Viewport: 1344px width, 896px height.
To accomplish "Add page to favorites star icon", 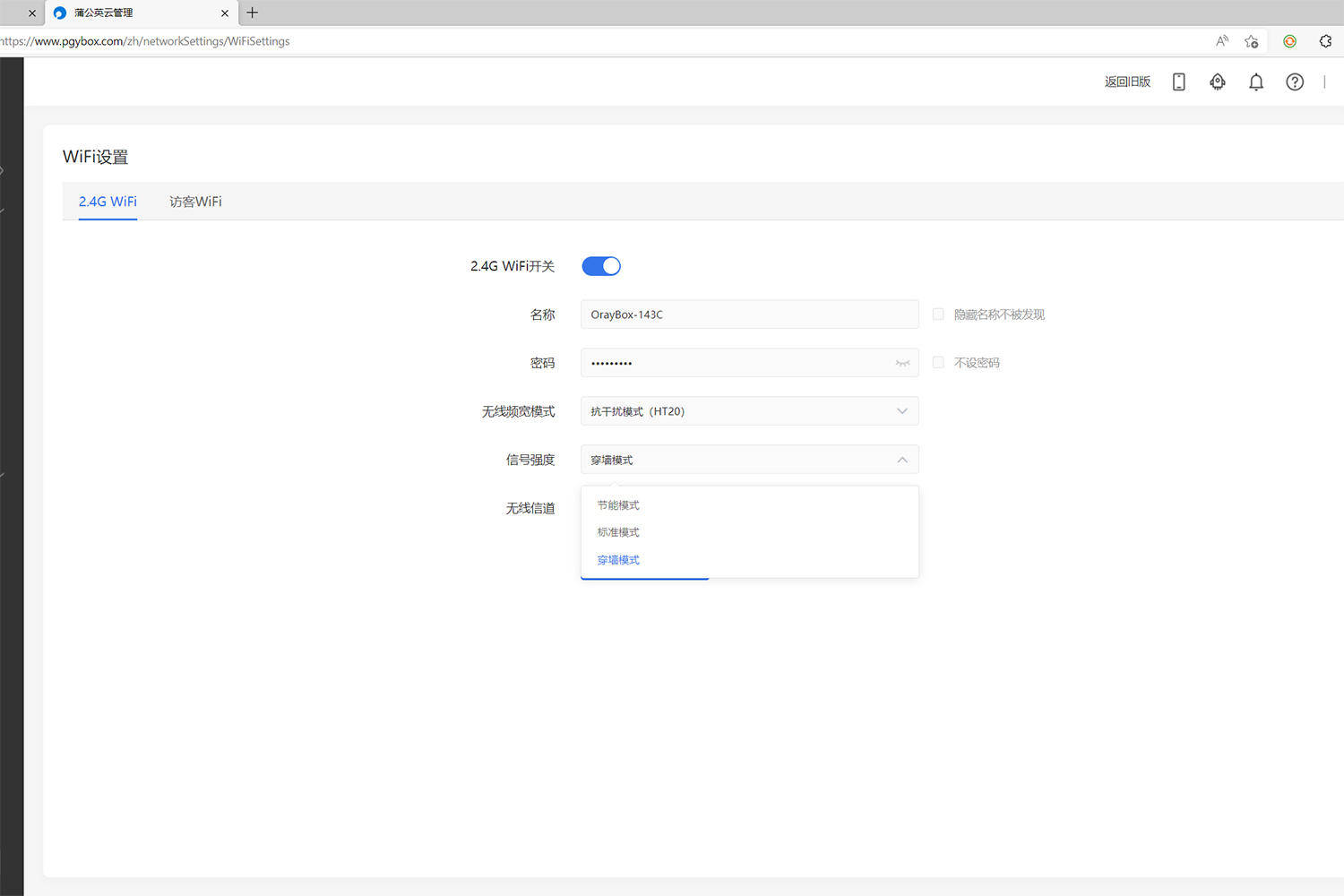I will (x=1252, y=41).
